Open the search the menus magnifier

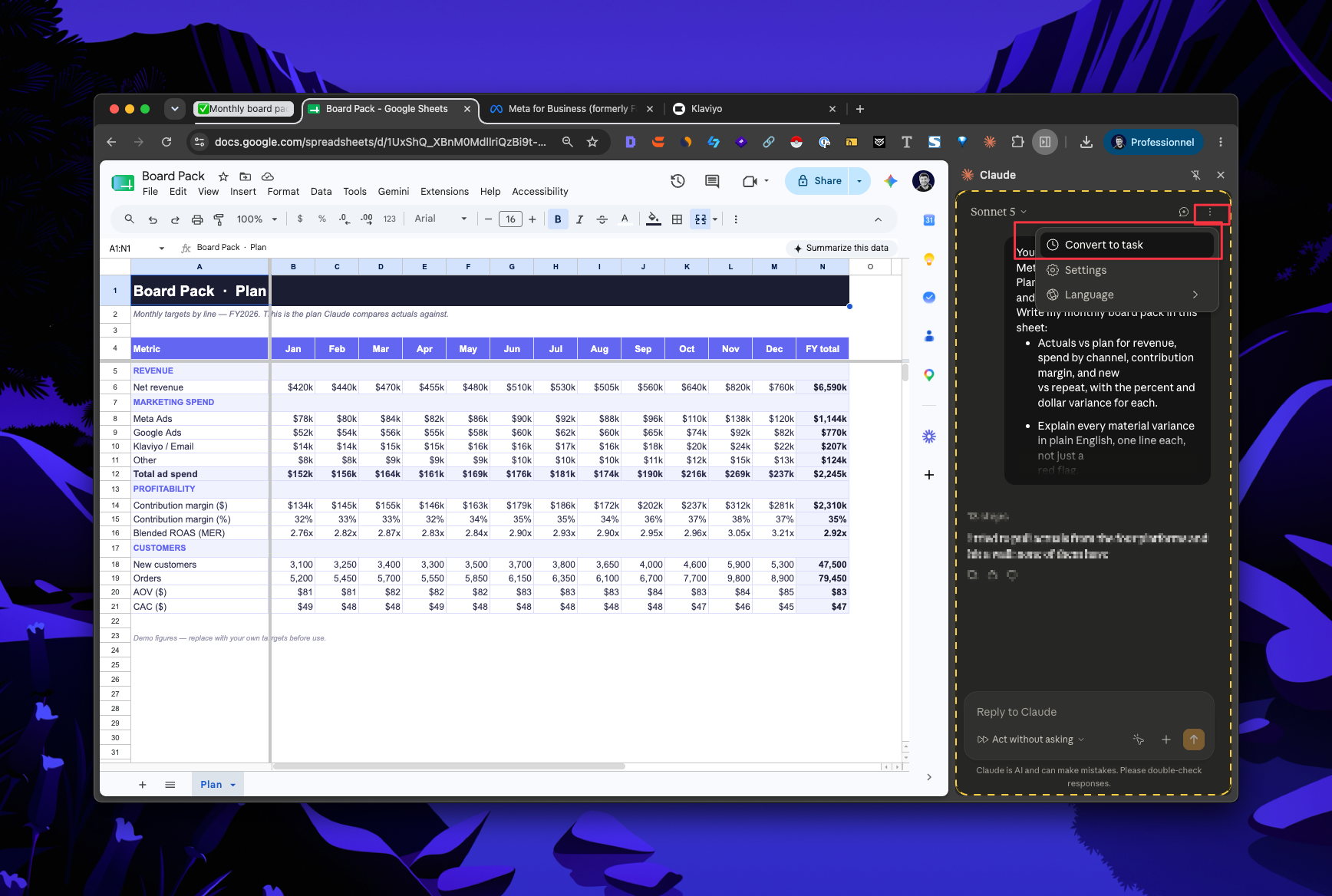[x=130, y=219]
